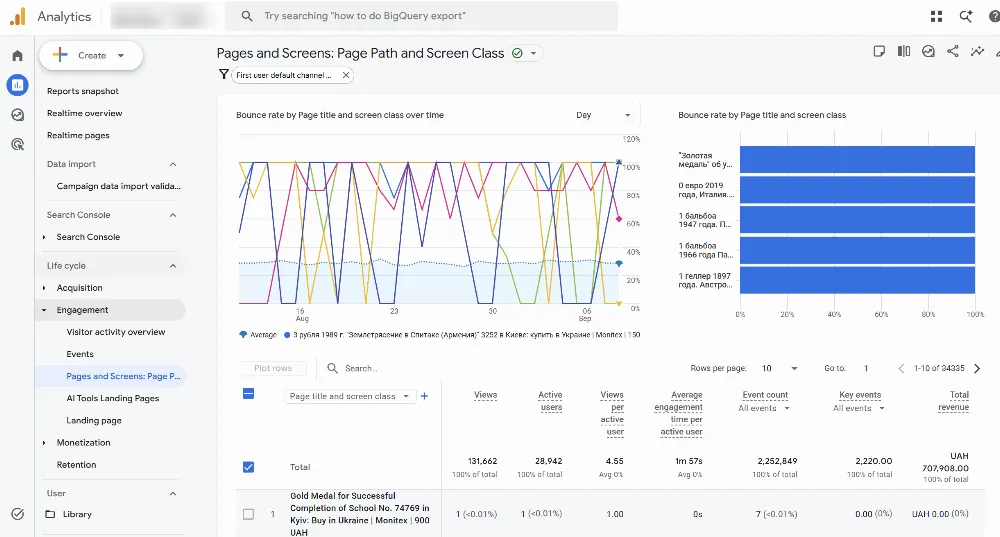Open the Home icon in left rail
The width and height of the screenshot is (1000, 537).
tap(17, 55)
